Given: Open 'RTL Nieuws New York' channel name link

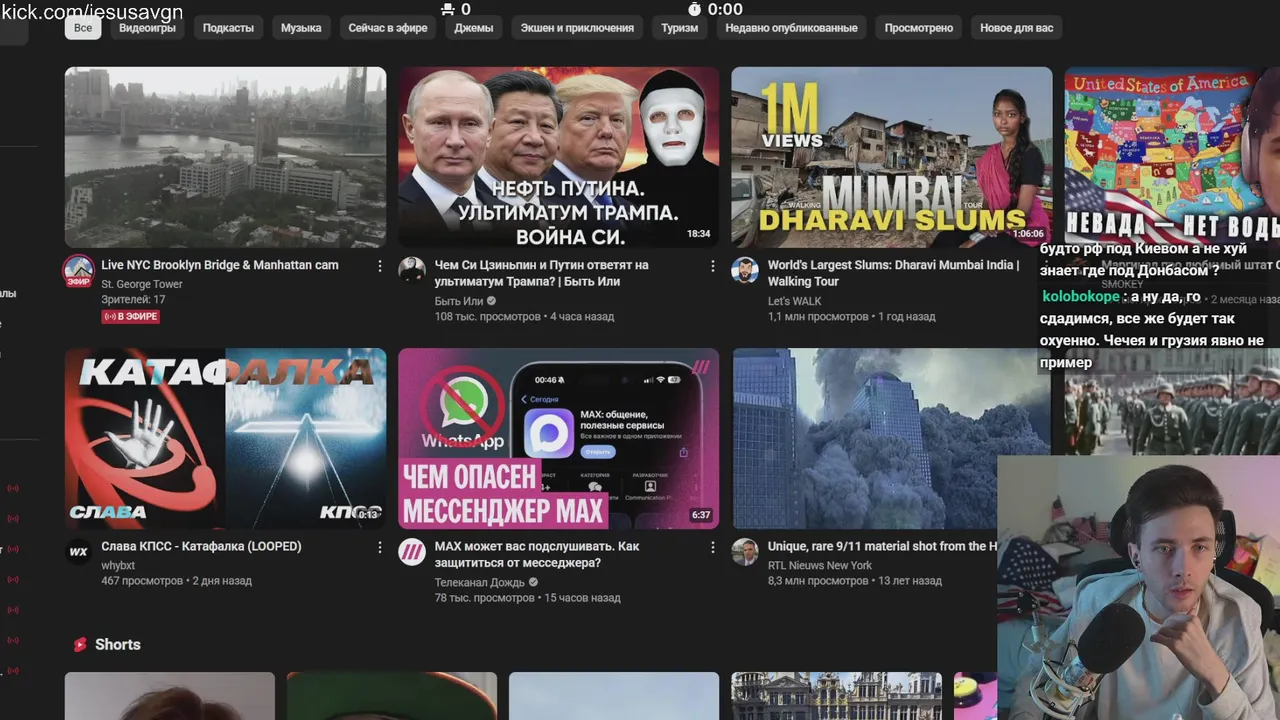Looking at the screenshot, I should [820, 565].
